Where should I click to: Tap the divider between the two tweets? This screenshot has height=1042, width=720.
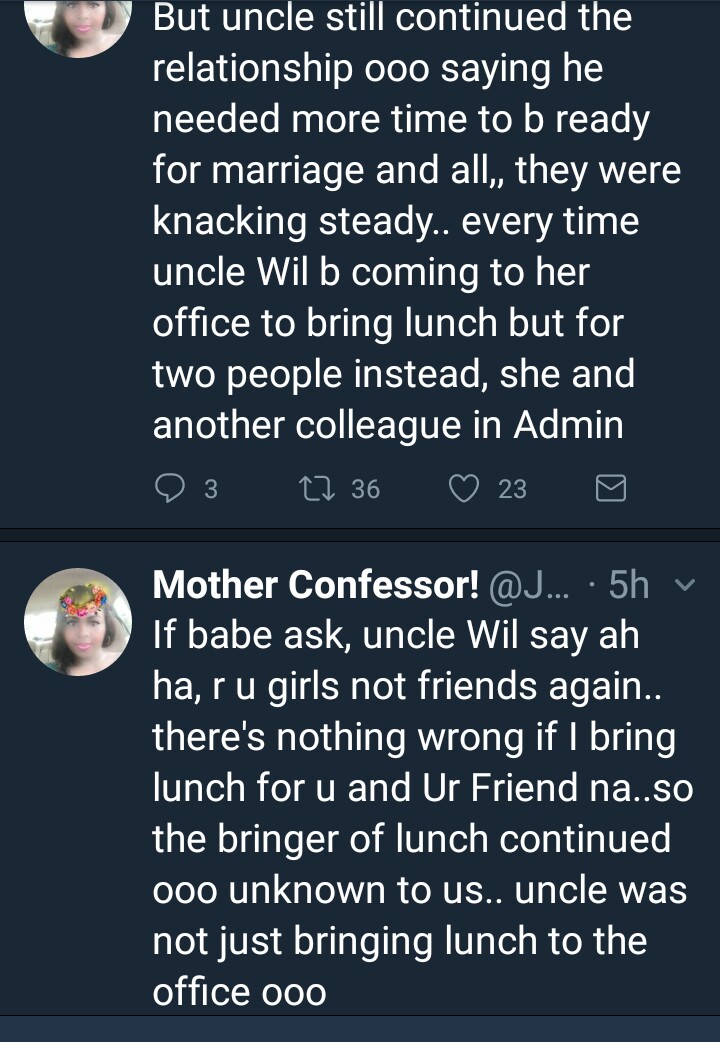(x=360, y=535)
